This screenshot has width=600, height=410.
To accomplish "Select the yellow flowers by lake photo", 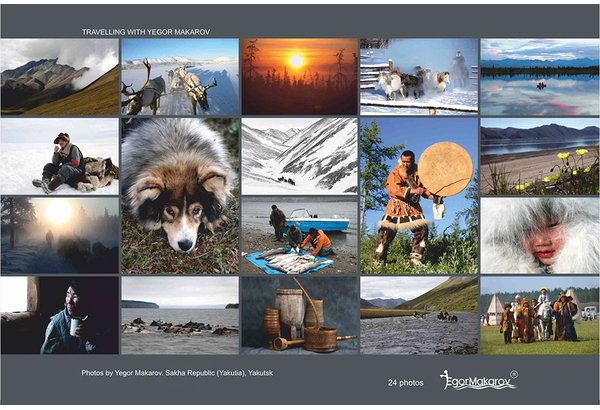I will (x=540, y=156).
